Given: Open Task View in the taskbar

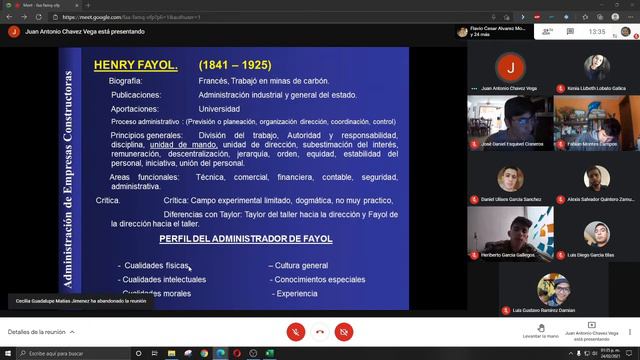Looking at the screenshot, I should (x=155, y=353).
